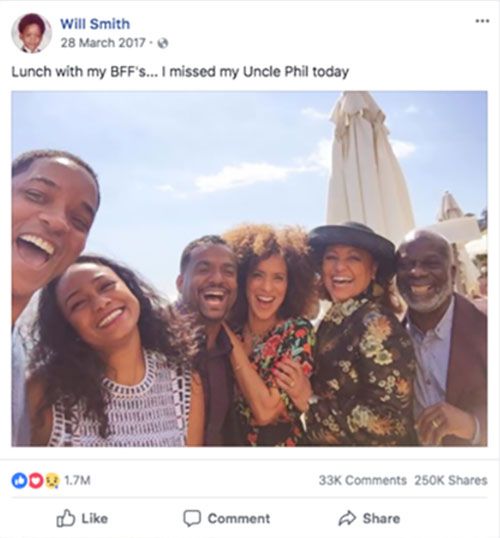The height and width of the screenshot is (538, 500).
Task: Click the blue thumbs-up reaction icon
Action: pyautogui.click(x=19, y=480)
